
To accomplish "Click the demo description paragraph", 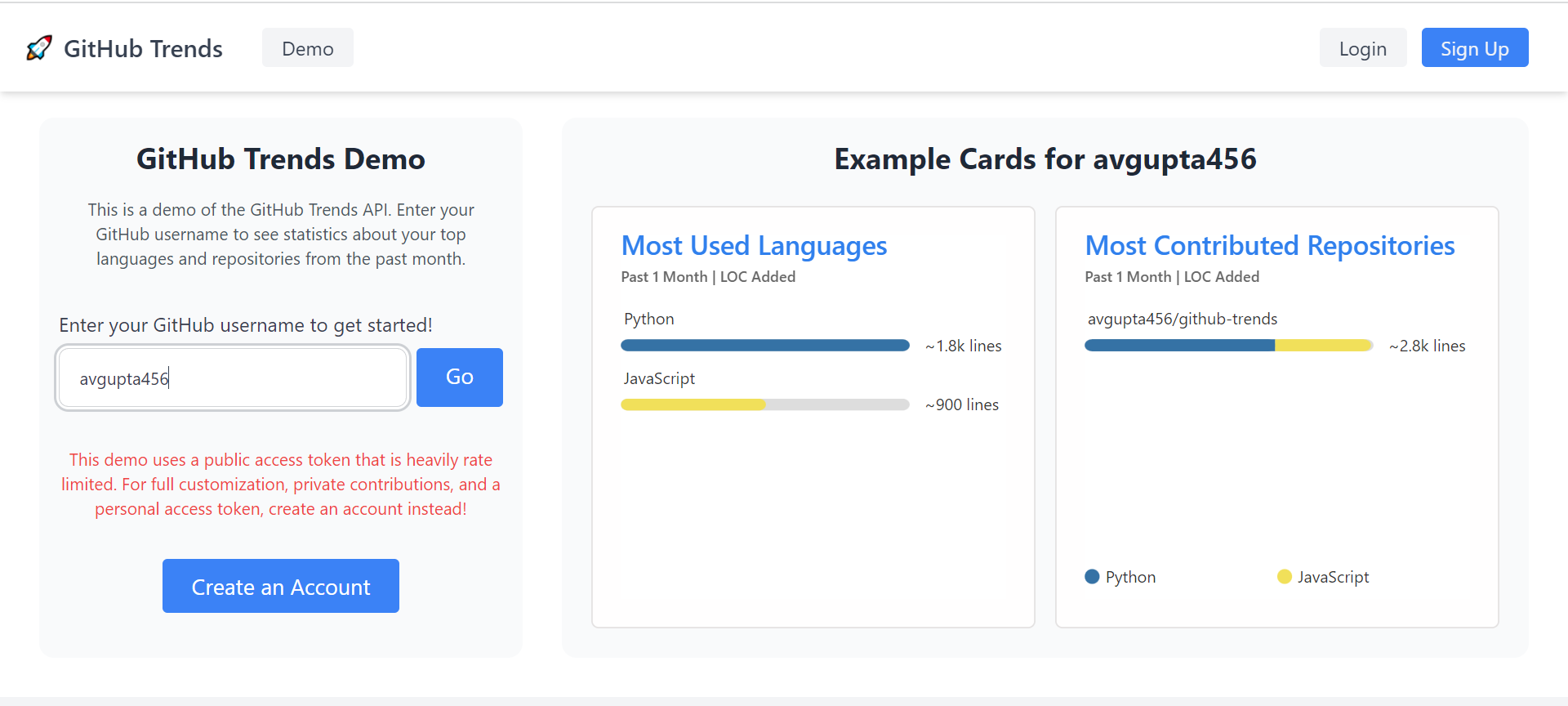I will 281,235.
